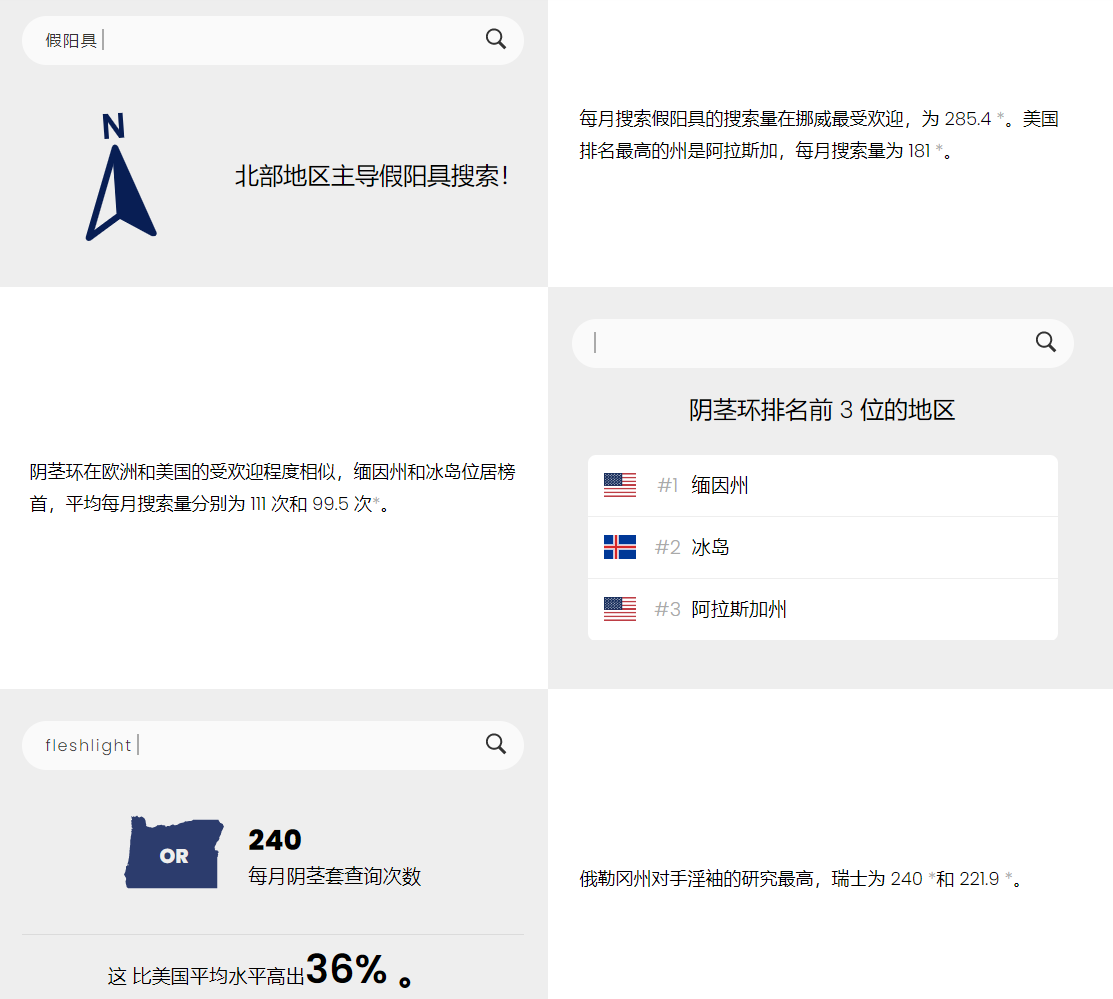1113x999 pixels.
Task: Click the paragraph mentioning 挪威 and 285.4
Action: click(819, 134)
